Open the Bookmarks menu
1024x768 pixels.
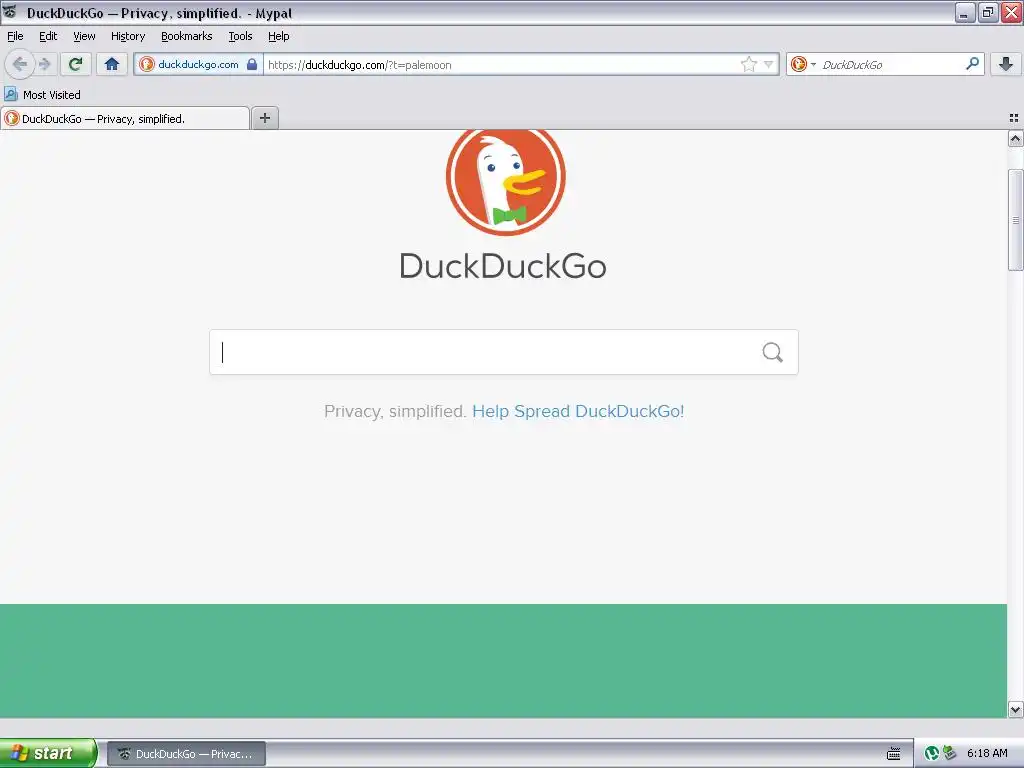(187, 36)
